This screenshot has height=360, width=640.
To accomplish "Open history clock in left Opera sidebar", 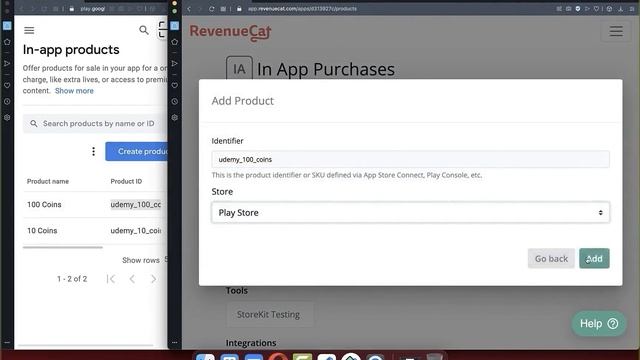I will pyautogui.click(x=7, y=101).
